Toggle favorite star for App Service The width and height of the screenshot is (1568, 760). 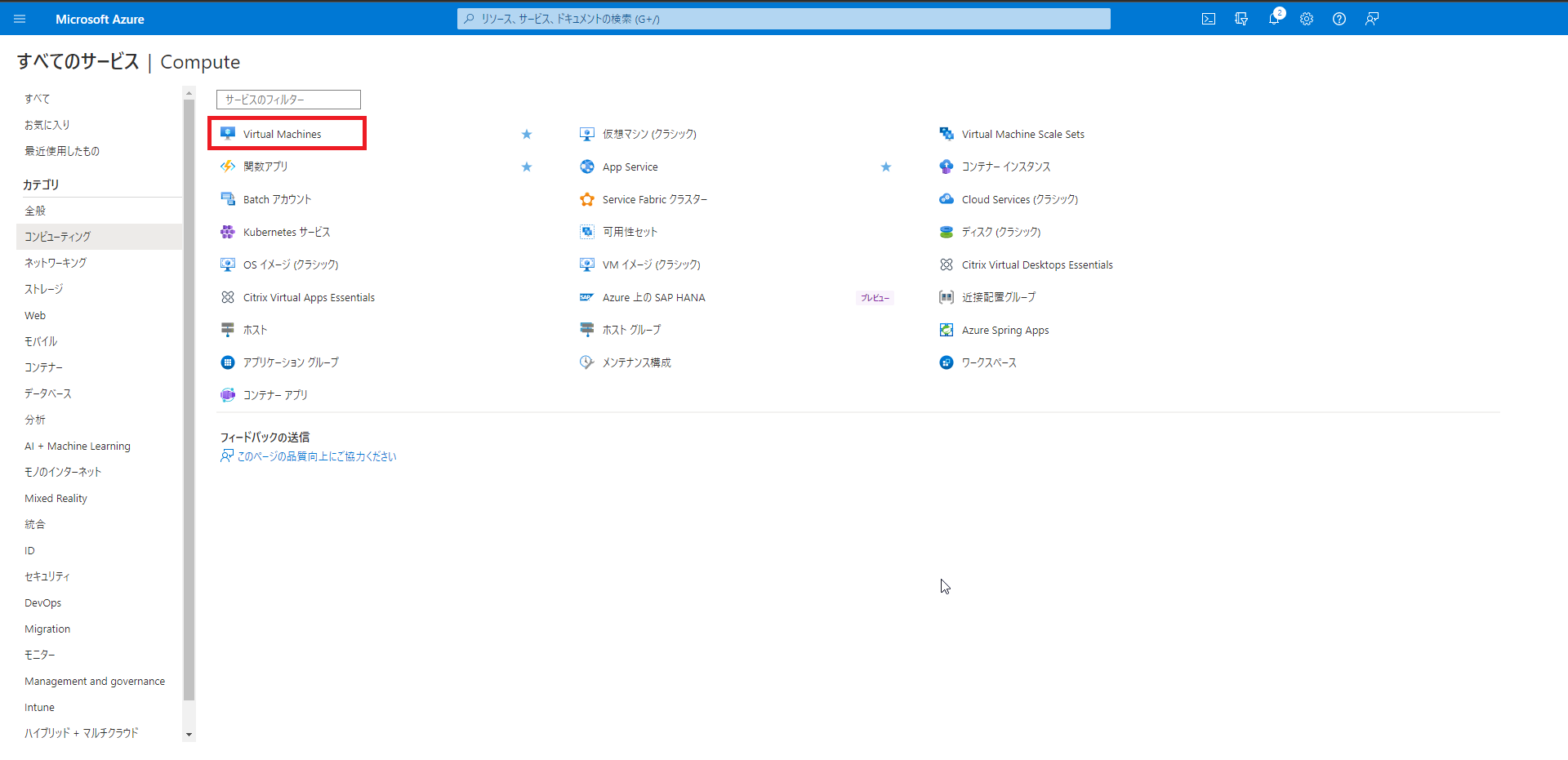coord(886,167)
